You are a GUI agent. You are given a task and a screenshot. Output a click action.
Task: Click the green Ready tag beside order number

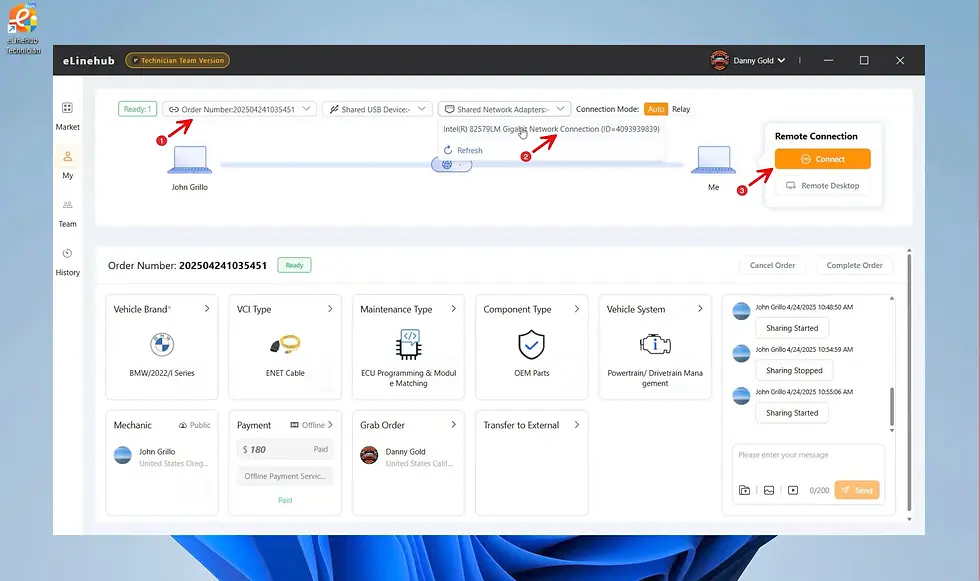[x=294, y=265]
